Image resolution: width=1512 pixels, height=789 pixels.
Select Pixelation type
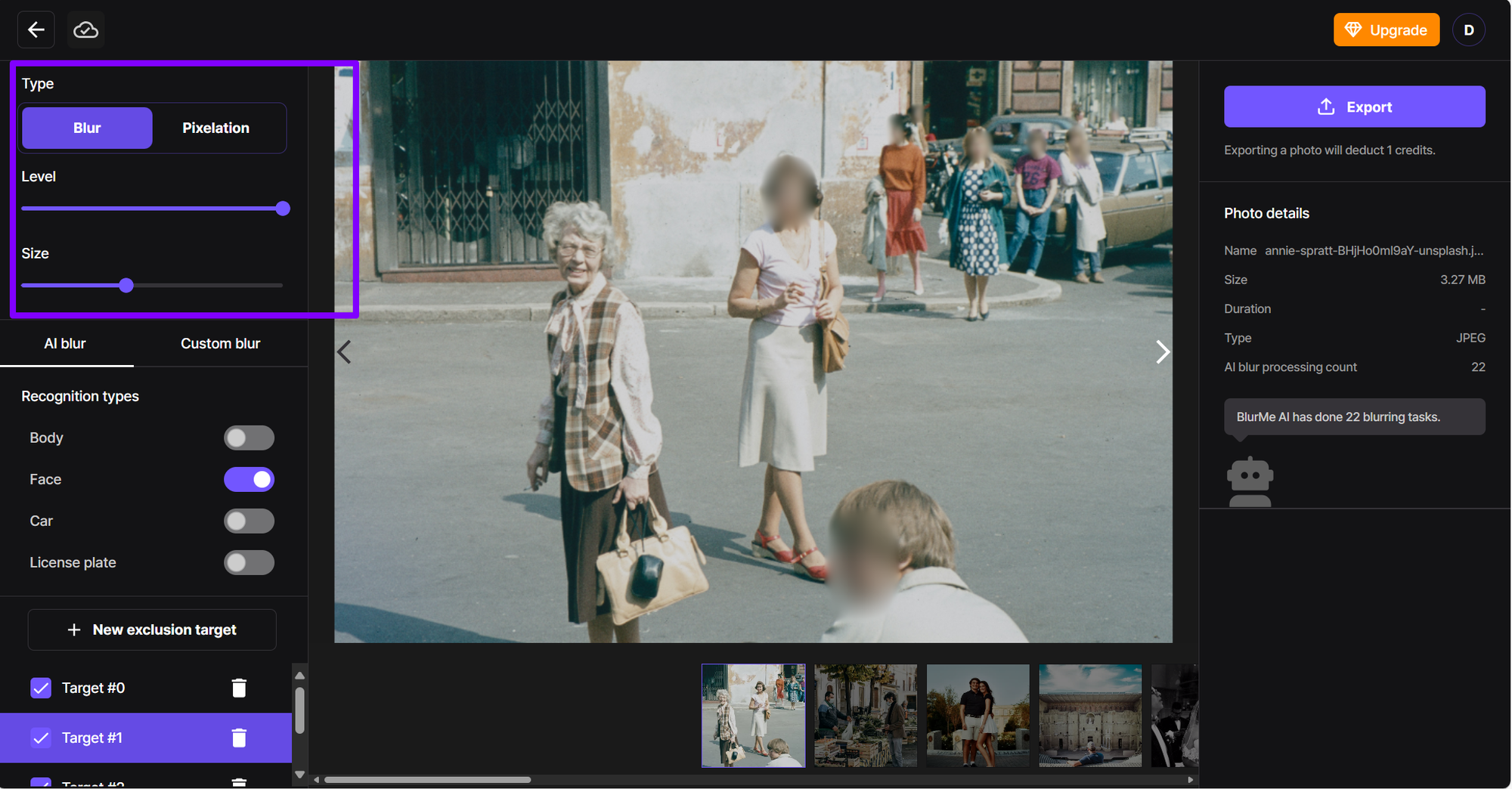coord(215,128)
